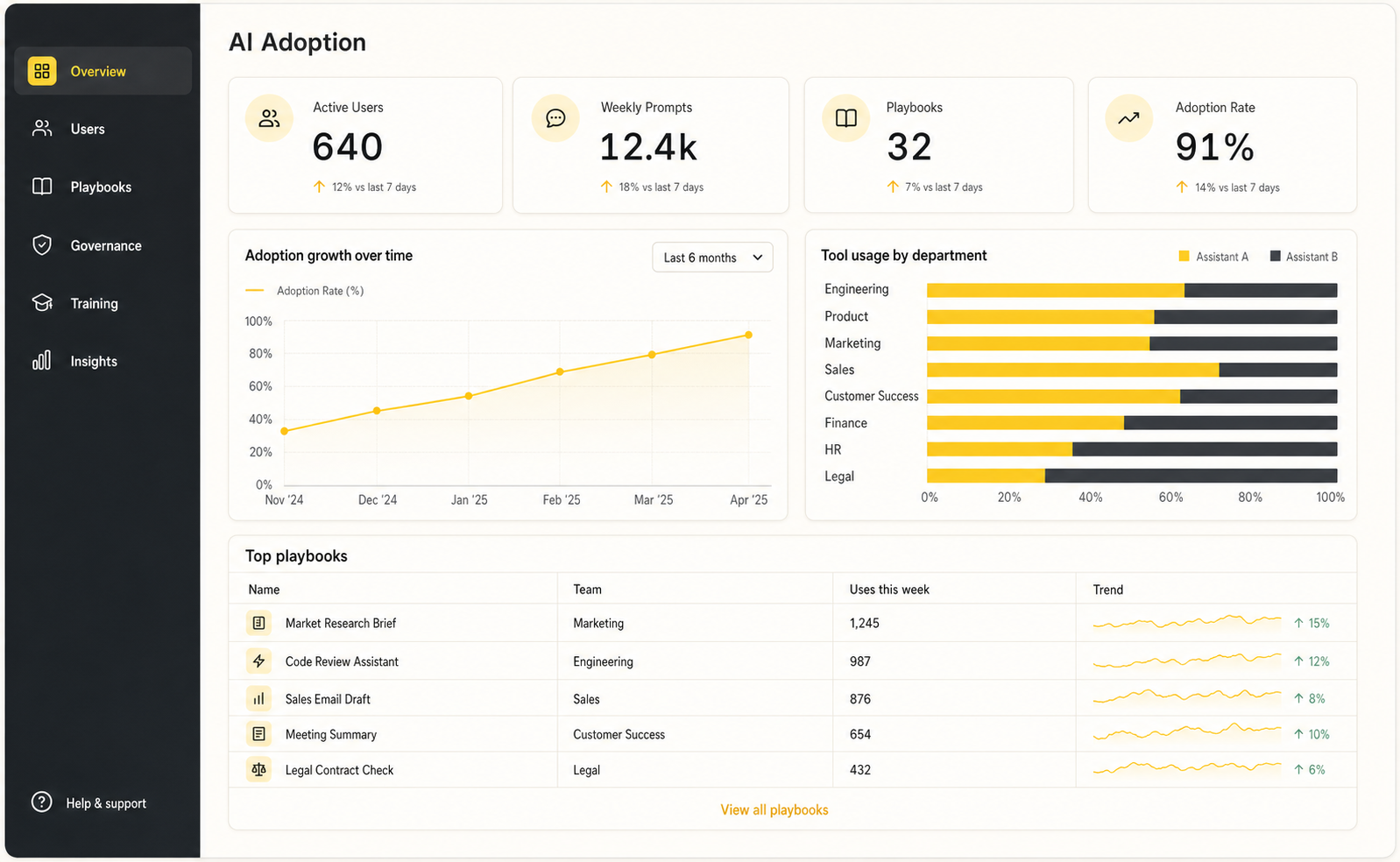Open the Overview menu item

(x=103, y=71)
